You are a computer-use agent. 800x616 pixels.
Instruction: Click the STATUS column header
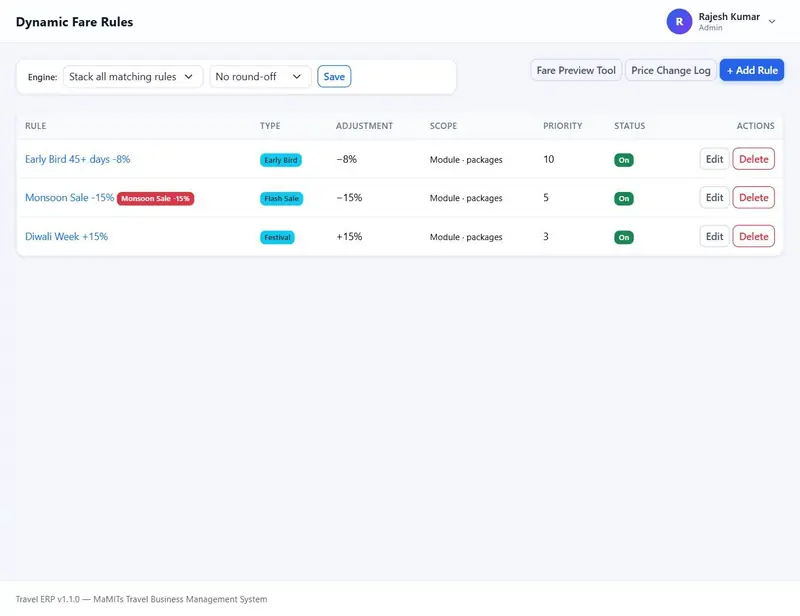point(630,126)
